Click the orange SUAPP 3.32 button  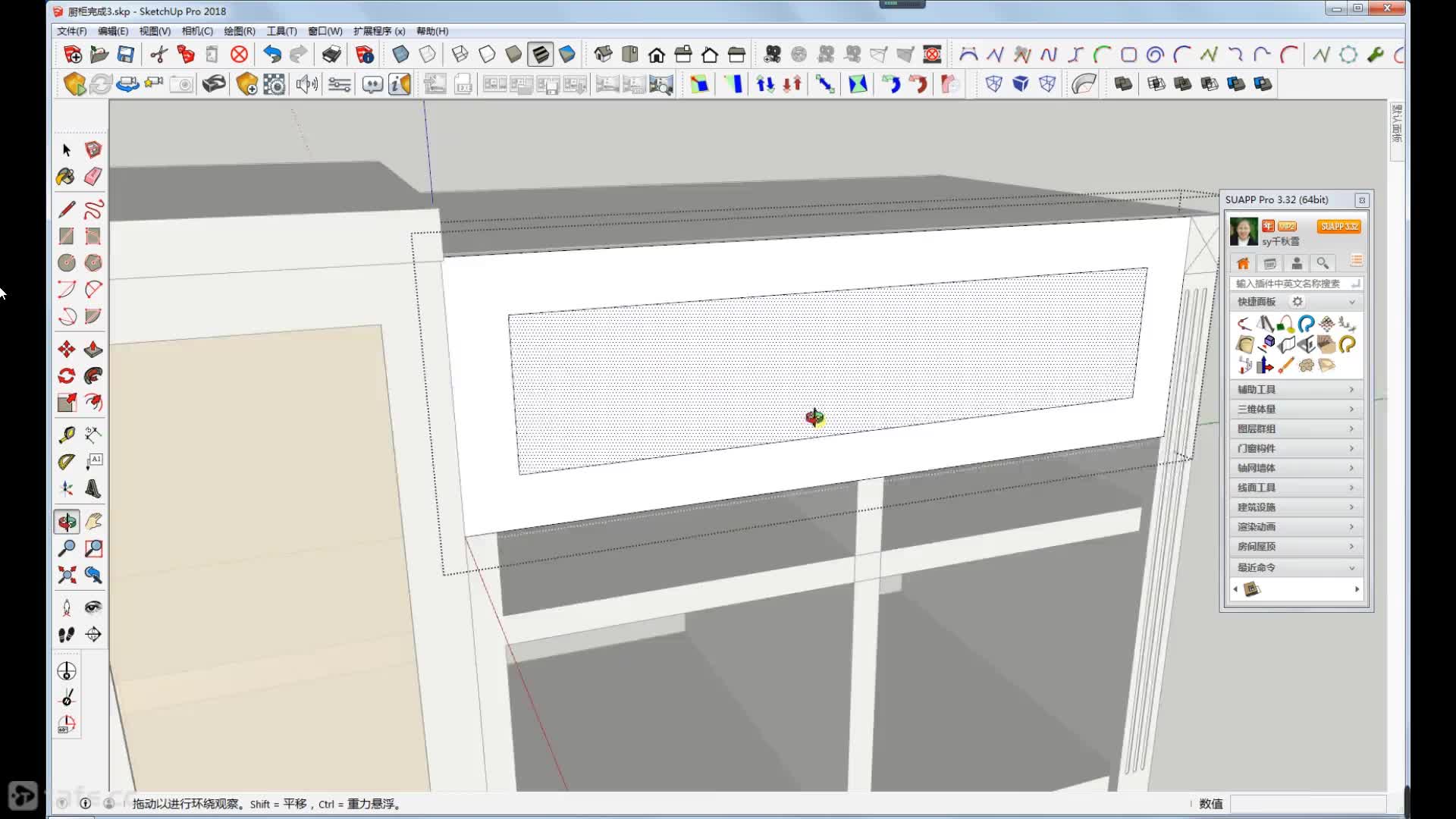[x=1338, y=226]
